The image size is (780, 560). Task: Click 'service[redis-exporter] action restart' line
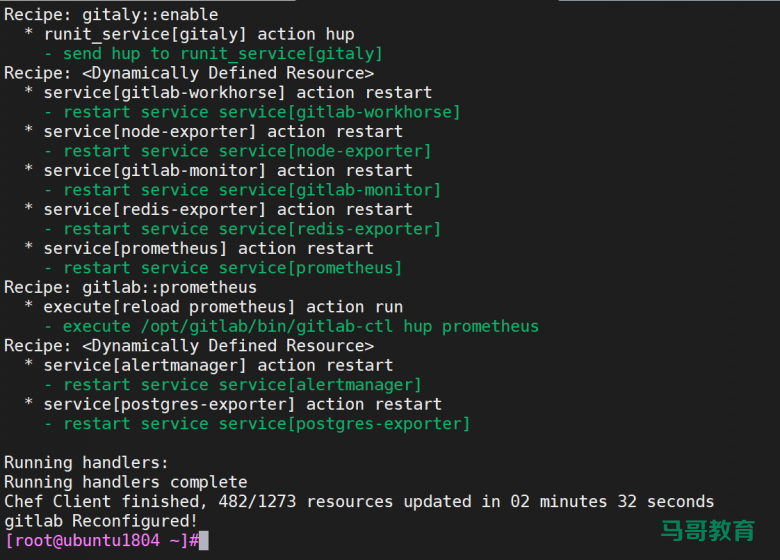tap(228, 209)
